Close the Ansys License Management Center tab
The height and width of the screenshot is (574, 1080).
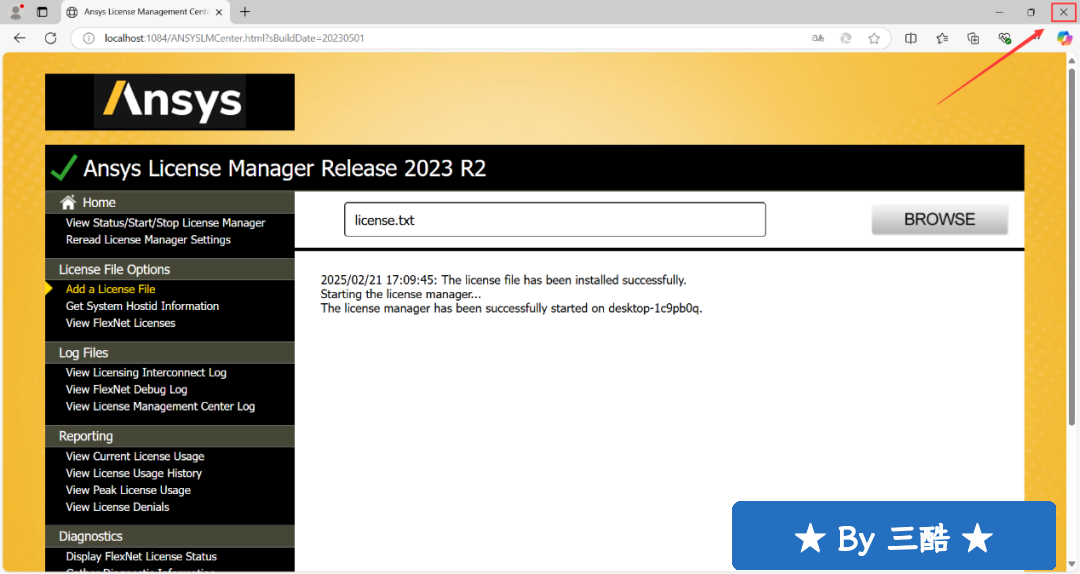point(219,12)
